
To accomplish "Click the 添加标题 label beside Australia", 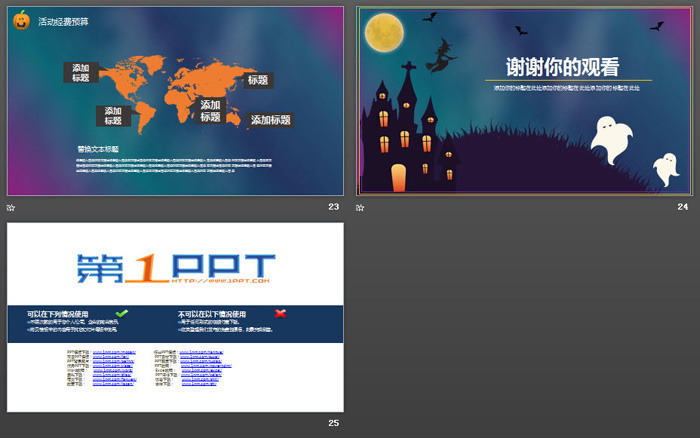I will click(x=270, y=120).
